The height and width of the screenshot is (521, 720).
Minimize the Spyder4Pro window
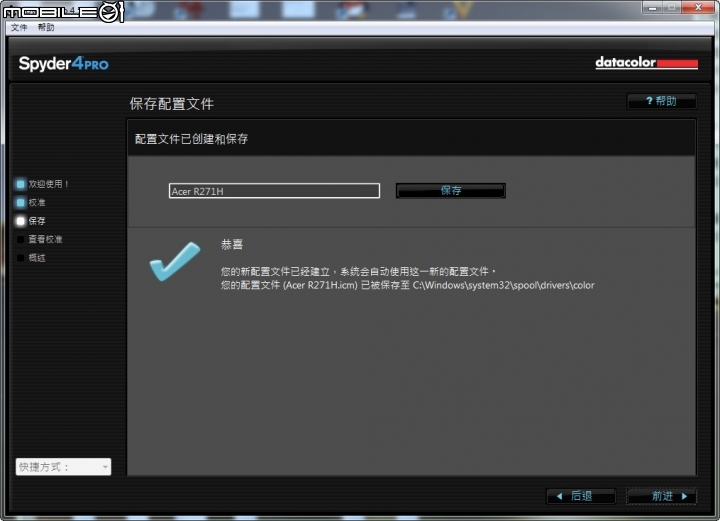652,7
